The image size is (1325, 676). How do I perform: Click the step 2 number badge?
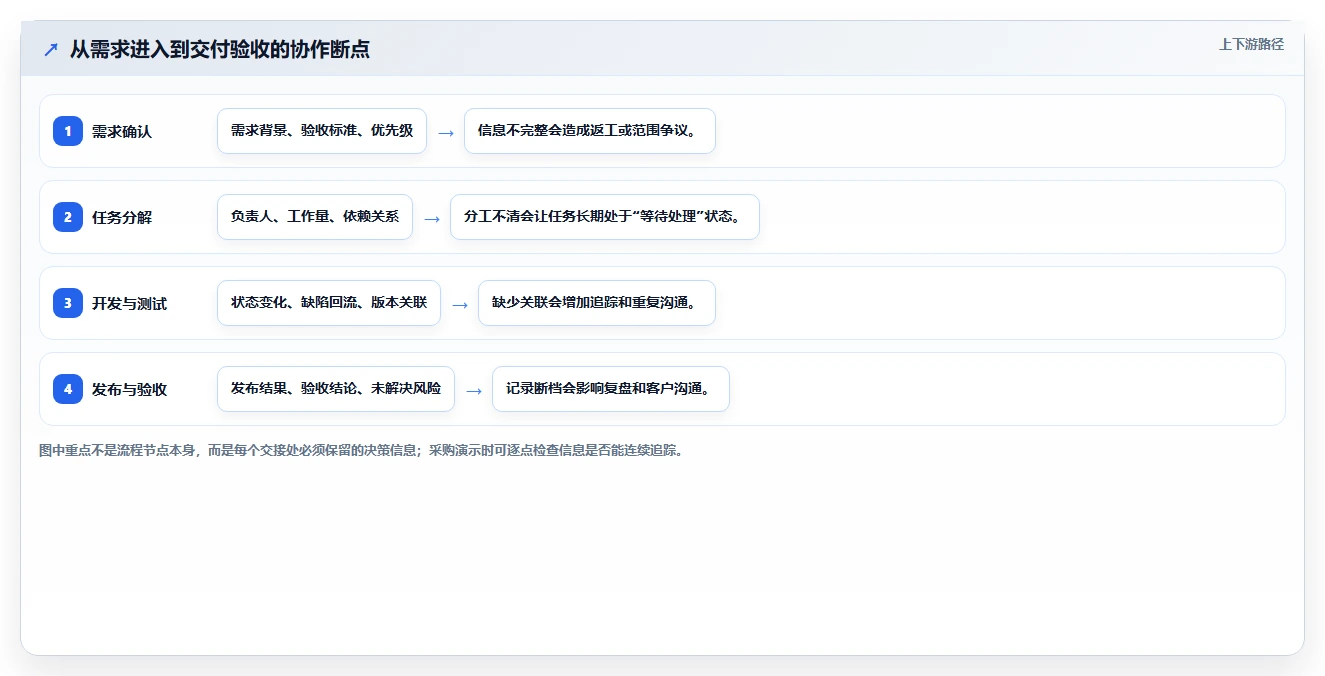tap(68, 217)
